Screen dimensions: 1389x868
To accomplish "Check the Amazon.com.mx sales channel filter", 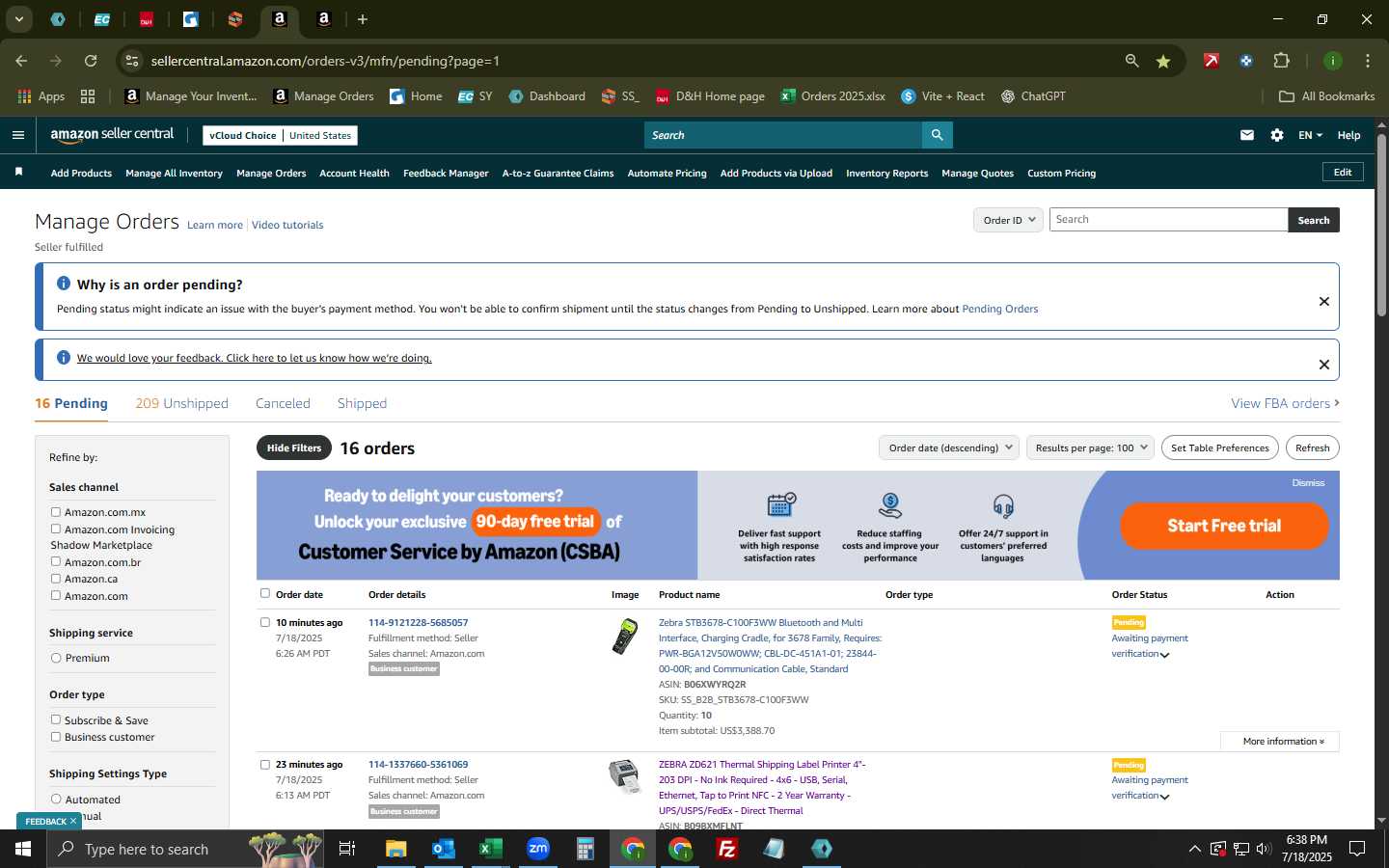I will point(56,512).
